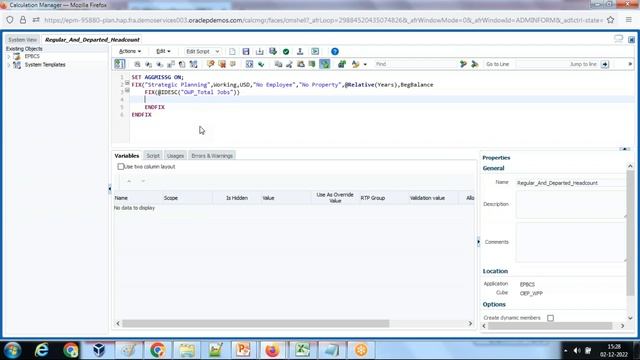640x360 pixels.
Task: Open the Usages tab
Action: (176, 156)
